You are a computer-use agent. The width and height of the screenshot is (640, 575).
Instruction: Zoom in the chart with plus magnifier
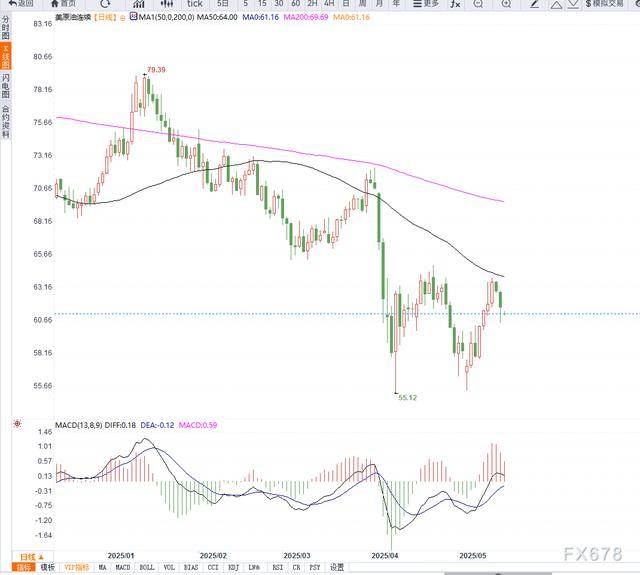coord(506,4)
